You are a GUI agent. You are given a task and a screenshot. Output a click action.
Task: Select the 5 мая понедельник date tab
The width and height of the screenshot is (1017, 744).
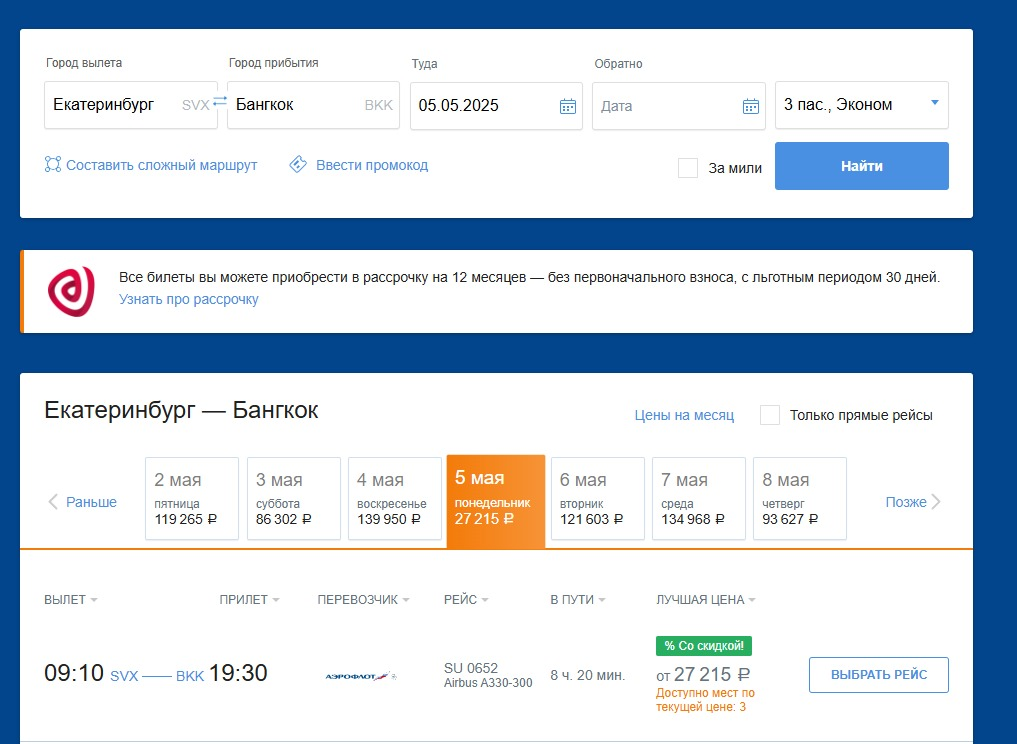496,501
